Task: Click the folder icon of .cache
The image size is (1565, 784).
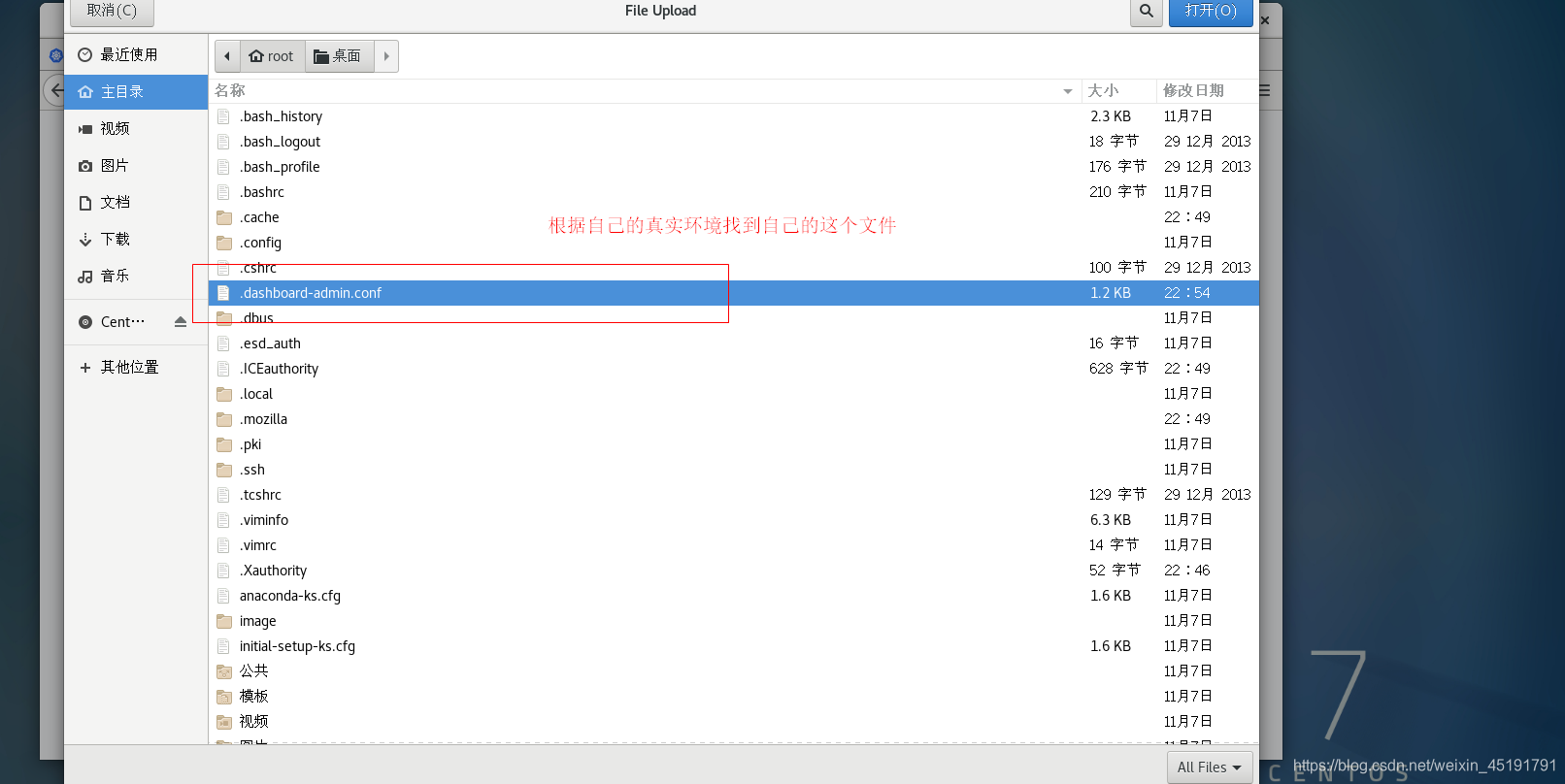Action: (x=224, y=217)
